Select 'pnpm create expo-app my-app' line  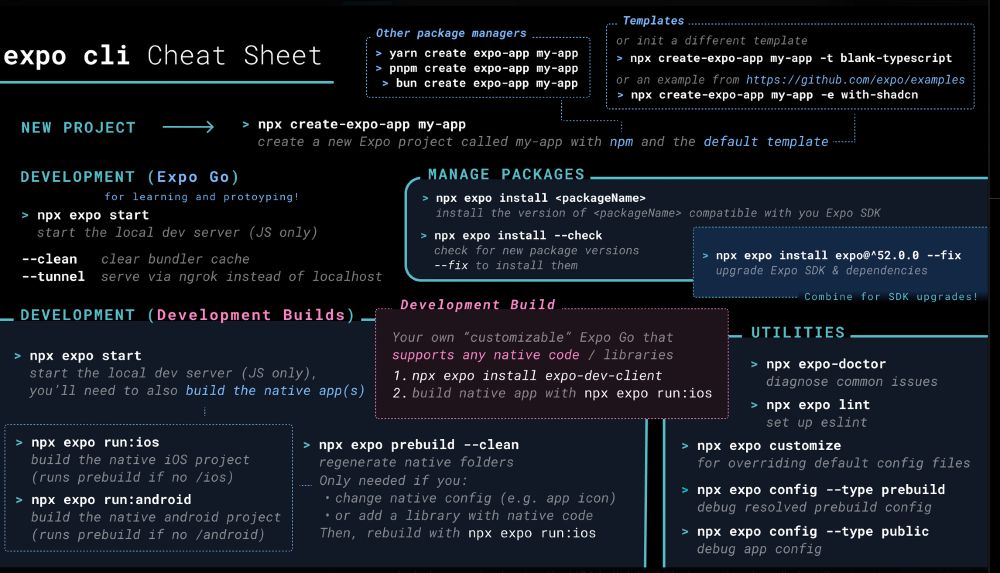483,68
